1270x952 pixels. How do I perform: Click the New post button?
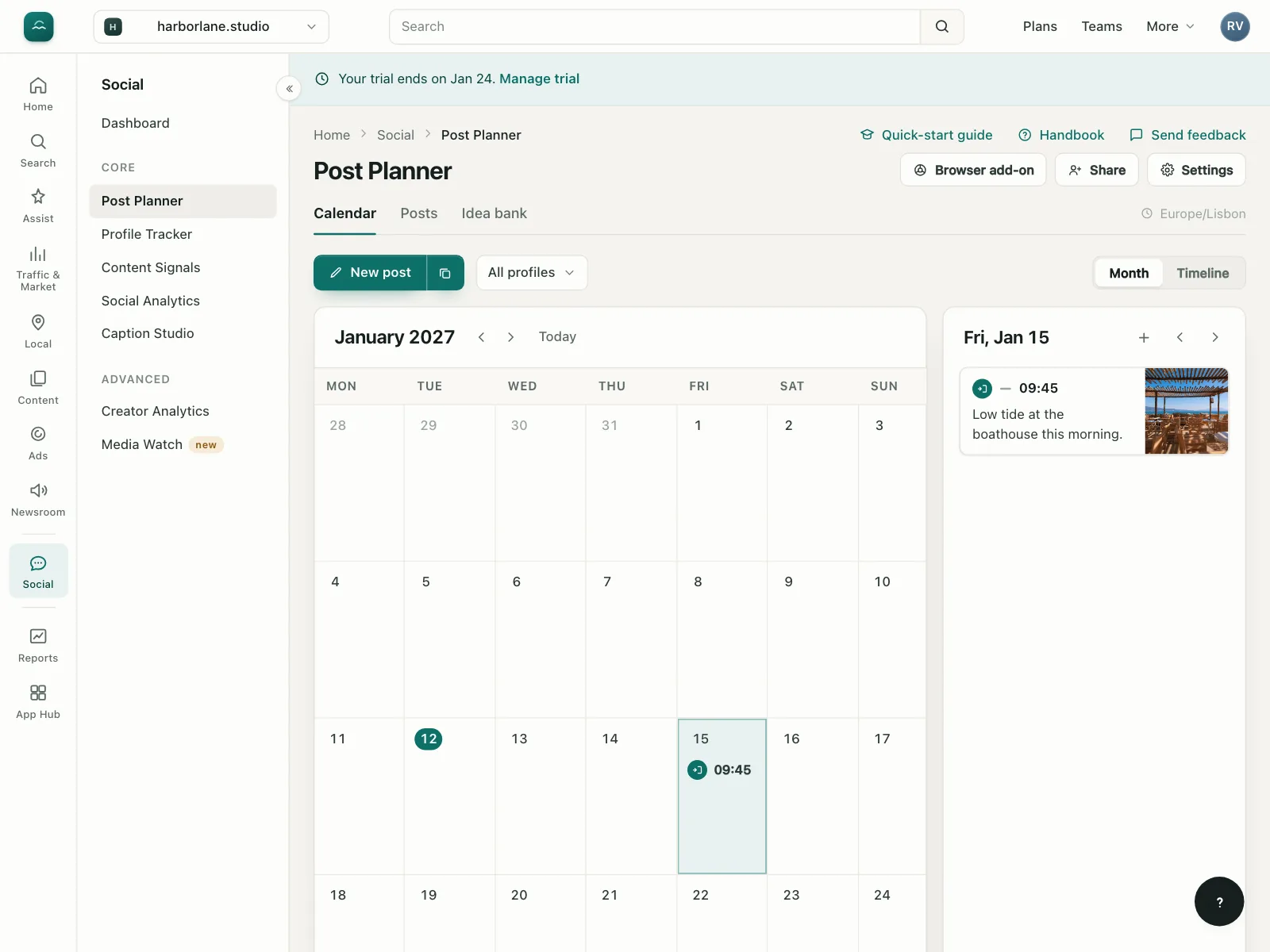pyautogui.click(x=370, y=273)
